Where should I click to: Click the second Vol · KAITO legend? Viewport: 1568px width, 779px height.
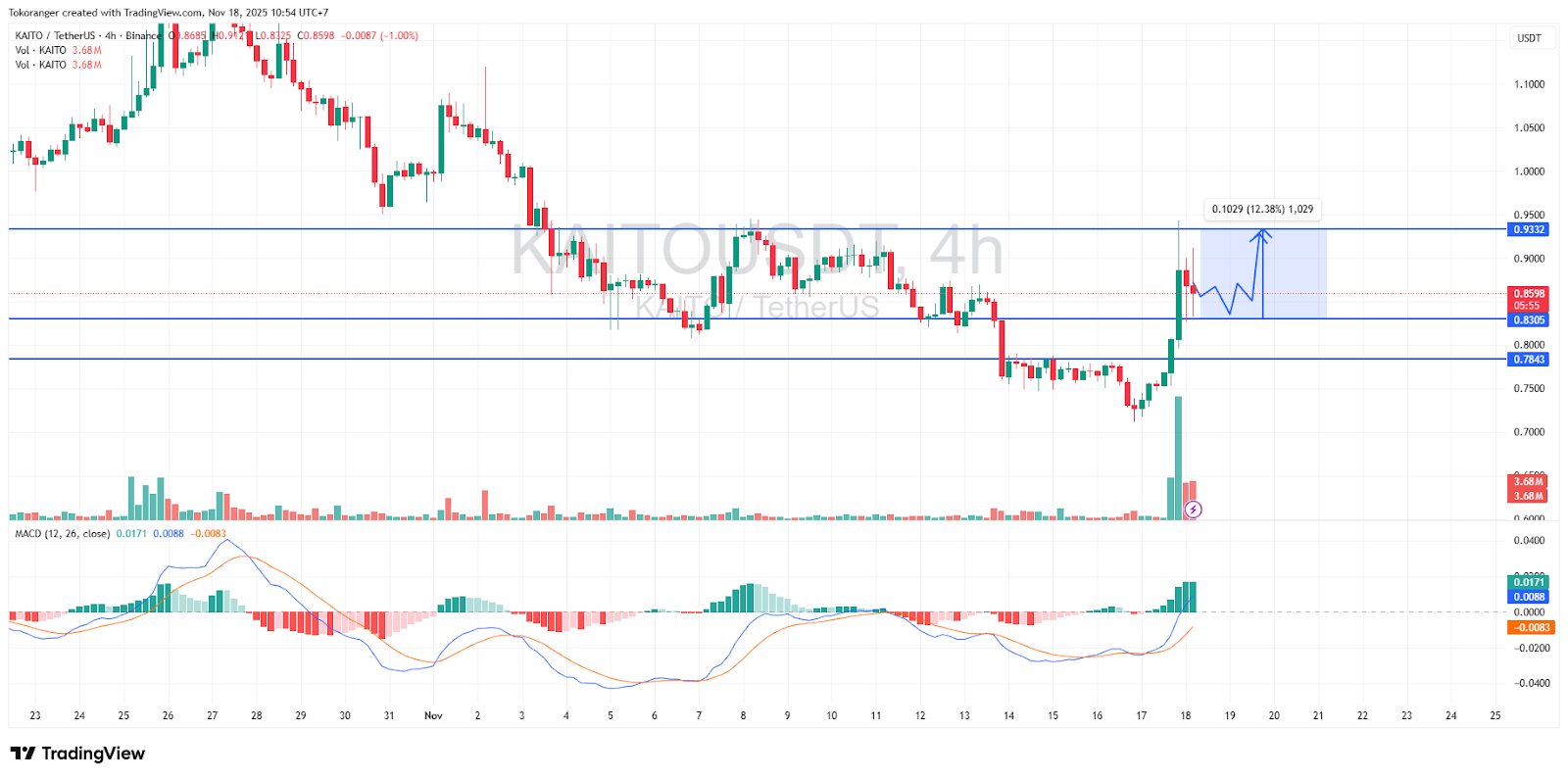pyautogui.click(x=41, y=65)
